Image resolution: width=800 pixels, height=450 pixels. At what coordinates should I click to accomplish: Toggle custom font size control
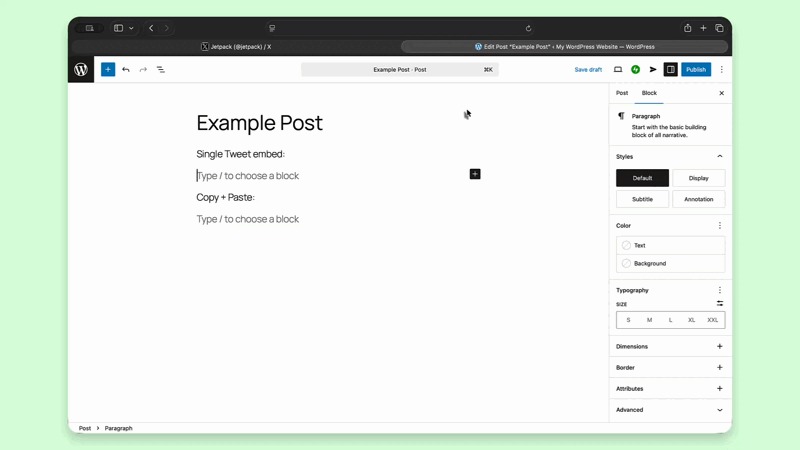click(720, 304)
